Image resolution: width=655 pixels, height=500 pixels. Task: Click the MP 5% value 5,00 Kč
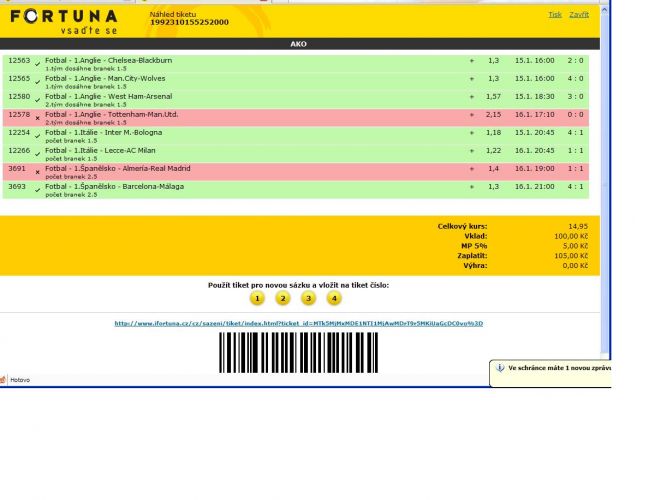click(575, 246)
